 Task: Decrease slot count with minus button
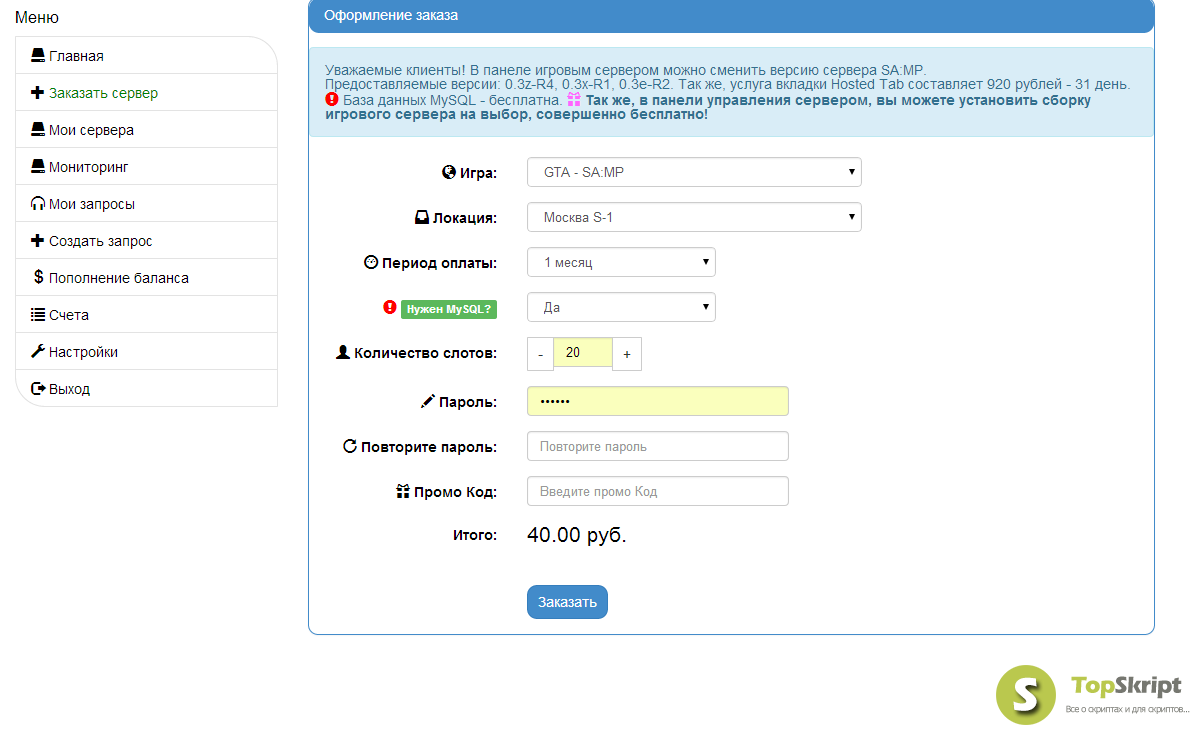540,354
